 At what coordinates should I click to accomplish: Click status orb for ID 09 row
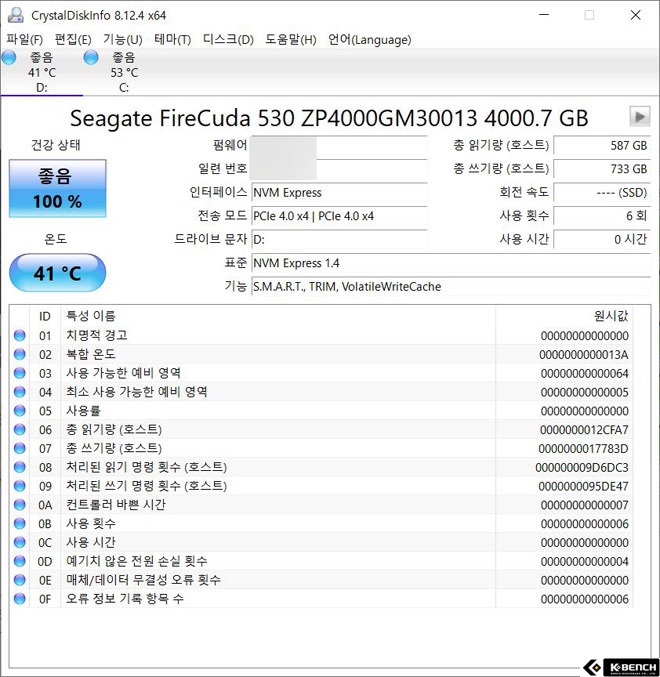tap(19, 486)
